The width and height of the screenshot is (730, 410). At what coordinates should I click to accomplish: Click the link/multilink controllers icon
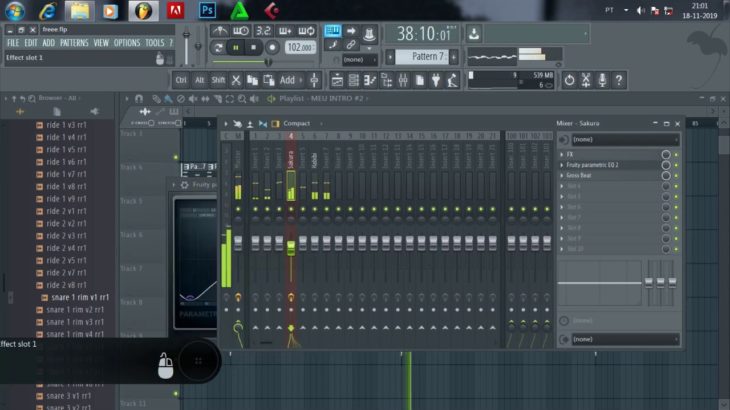pos(351,45)
